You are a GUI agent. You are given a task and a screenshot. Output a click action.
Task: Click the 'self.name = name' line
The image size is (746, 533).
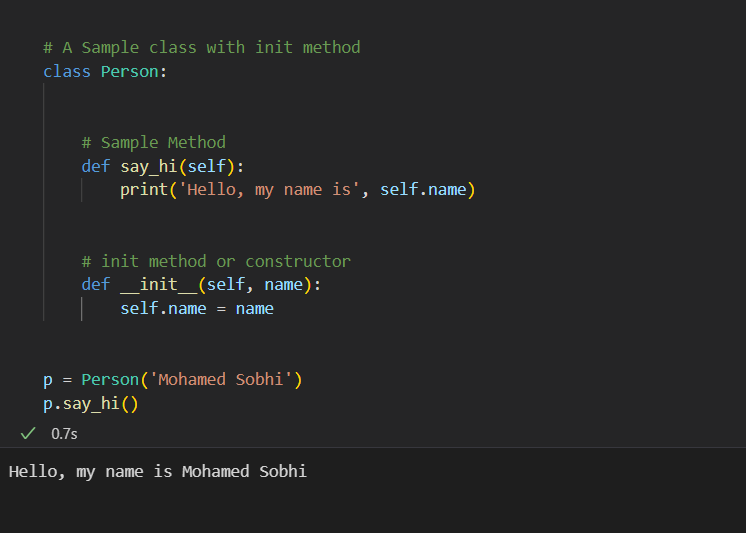click(197, 308)
